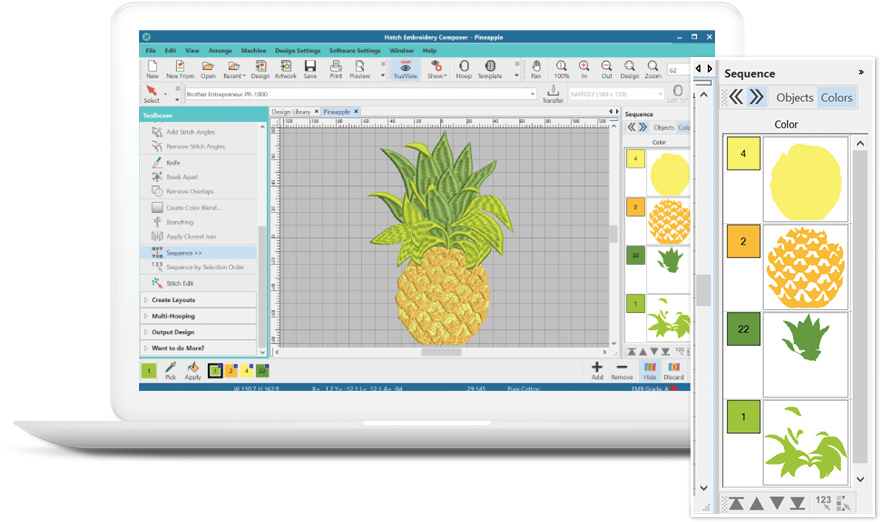Click the Transfer icon
The image size is (880, 522).
tap(553, 94)
